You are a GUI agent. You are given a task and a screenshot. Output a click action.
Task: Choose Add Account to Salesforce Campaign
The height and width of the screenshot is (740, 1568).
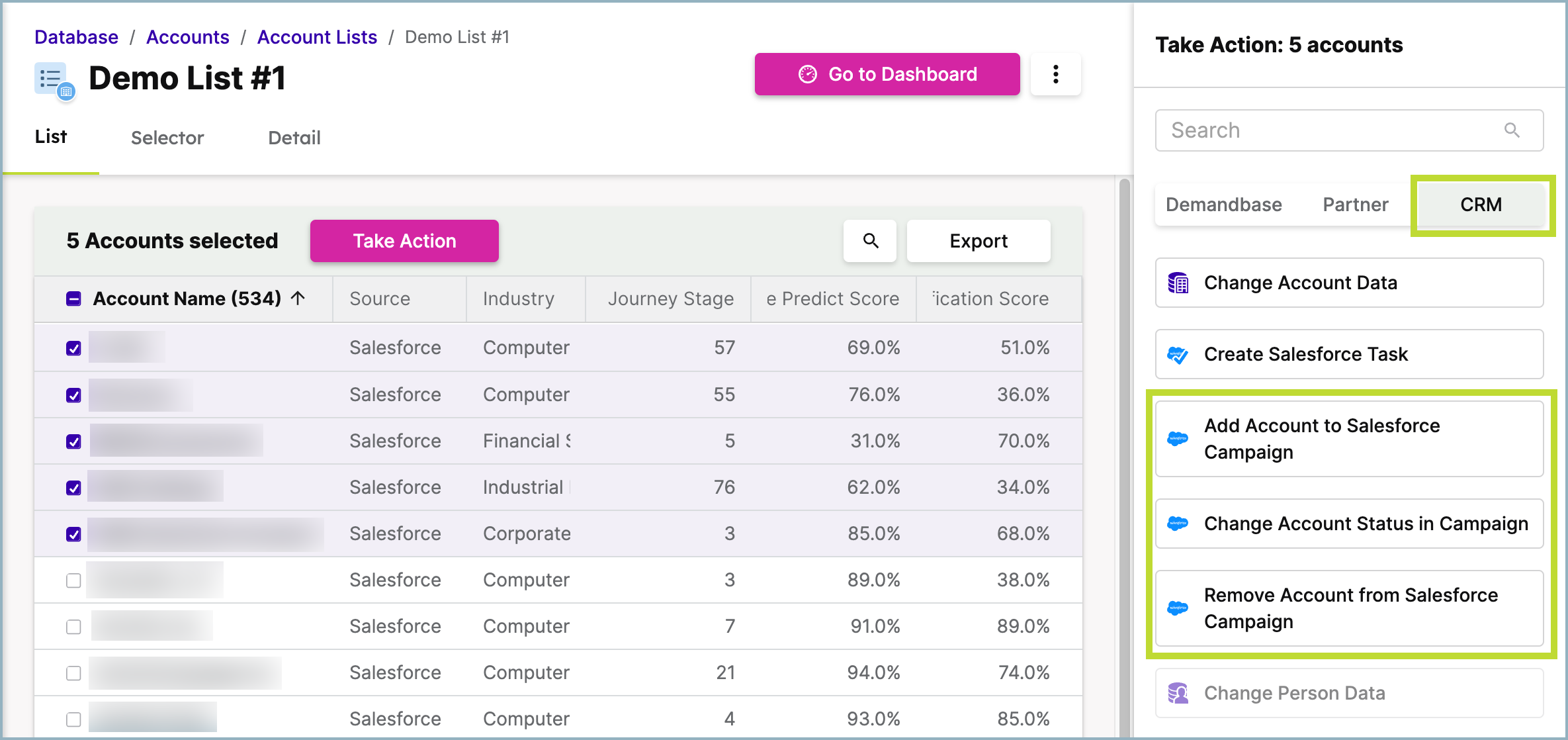click(x=1349, y=439)
